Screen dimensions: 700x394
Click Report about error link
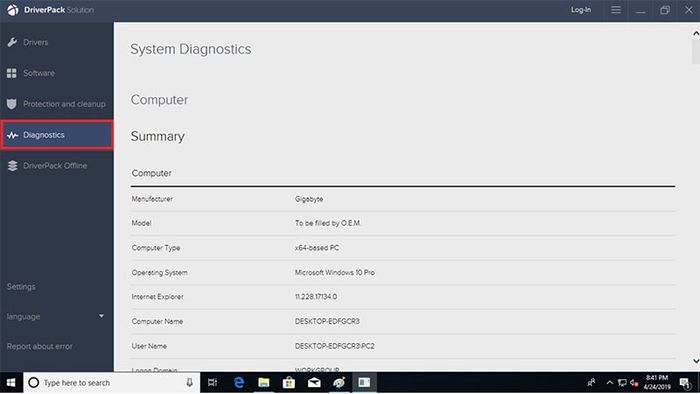39,346
